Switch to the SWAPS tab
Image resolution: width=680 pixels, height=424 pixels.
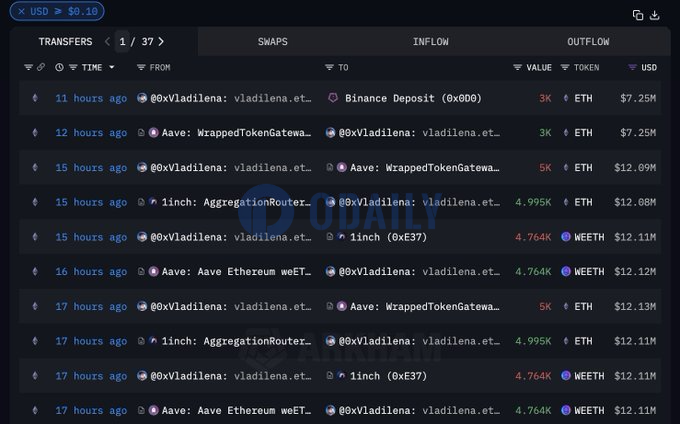tap(273, 42)
